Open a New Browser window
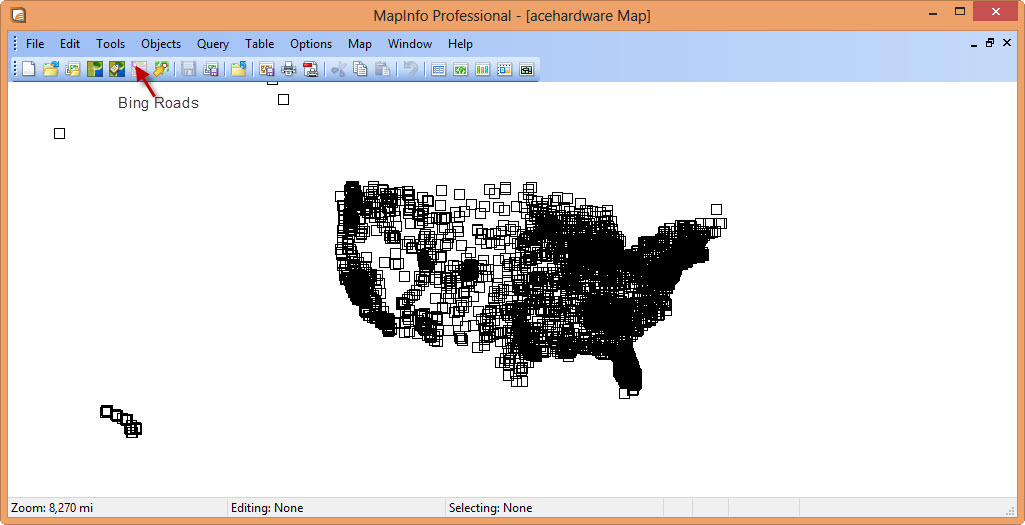1025x525 pixels. coord(439,69)
